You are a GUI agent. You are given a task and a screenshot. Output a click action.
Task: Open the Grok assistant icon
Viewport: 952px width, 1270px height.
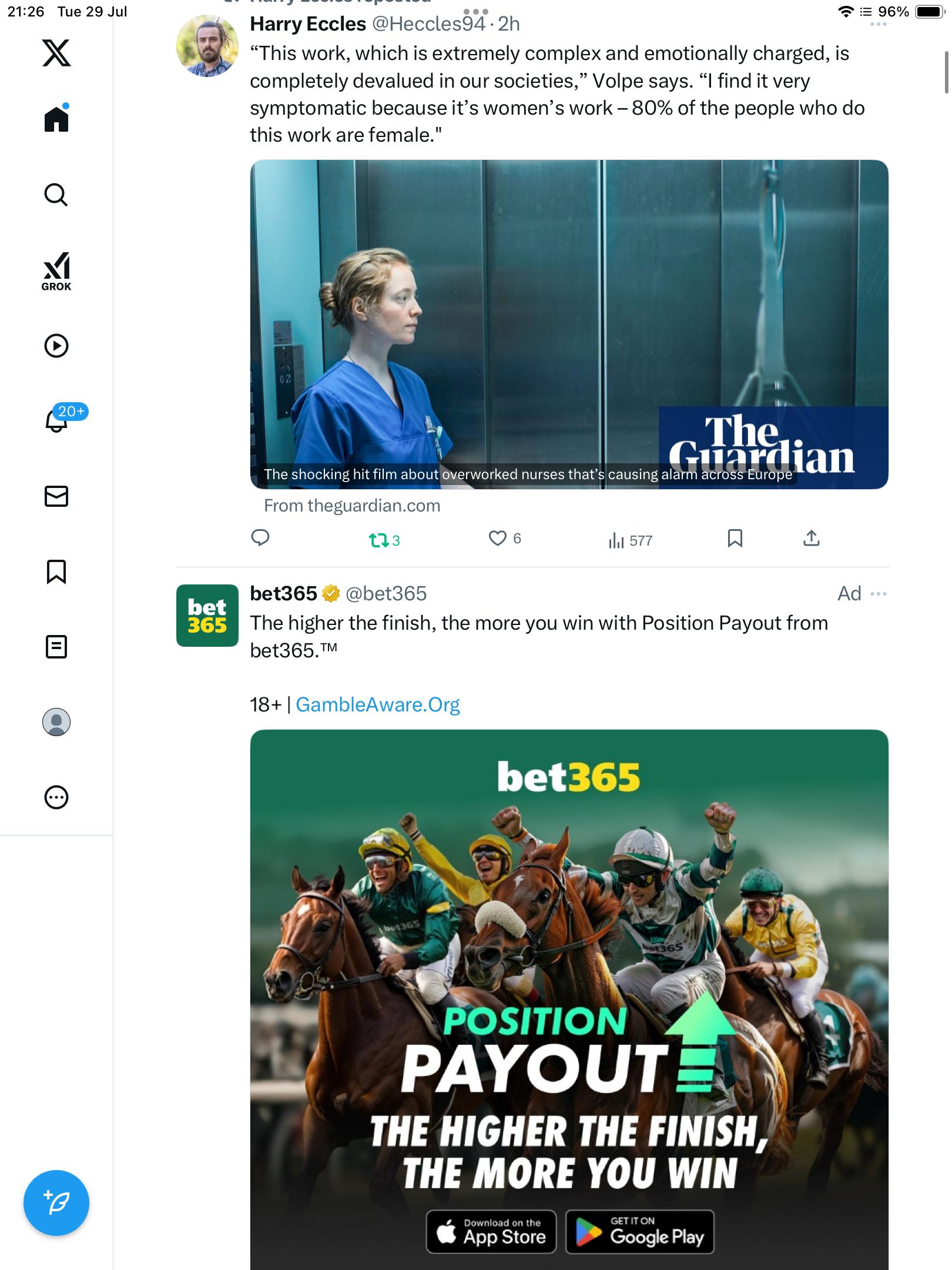pyautogui.click(x=56, y=271)
